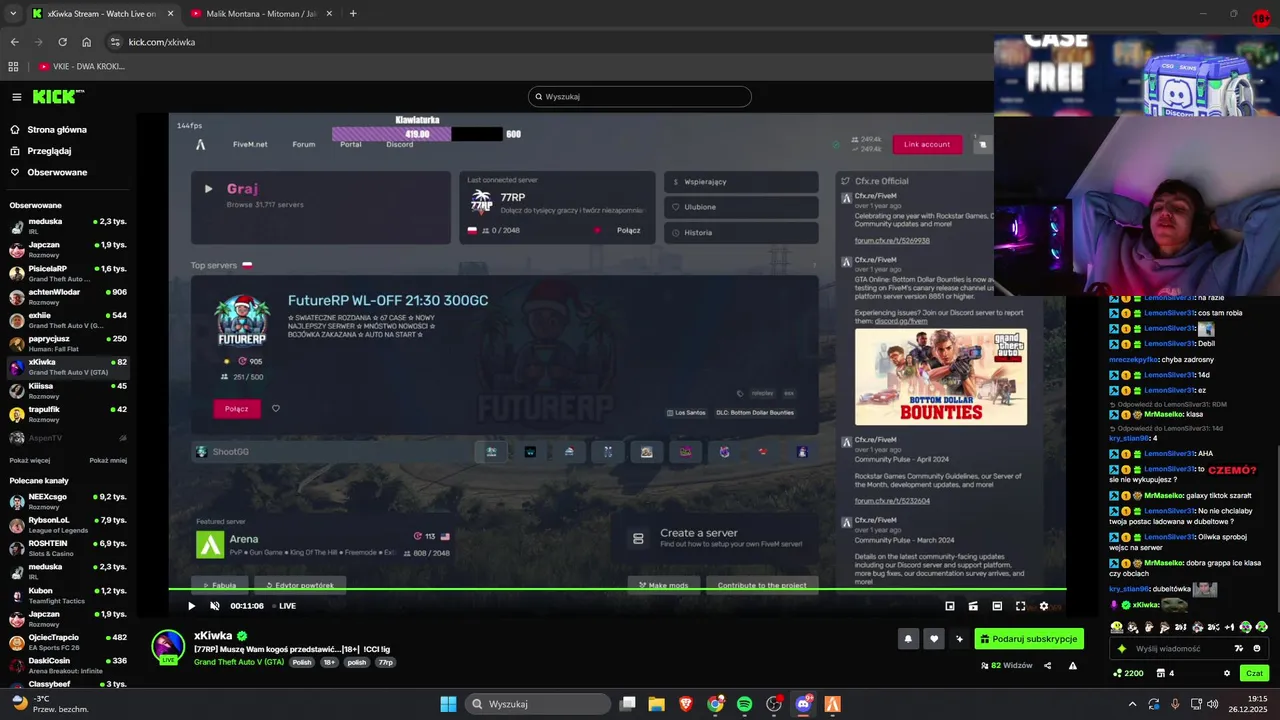Open xKiwka channel avatar

pyautogui.click(x=168, y=646)
